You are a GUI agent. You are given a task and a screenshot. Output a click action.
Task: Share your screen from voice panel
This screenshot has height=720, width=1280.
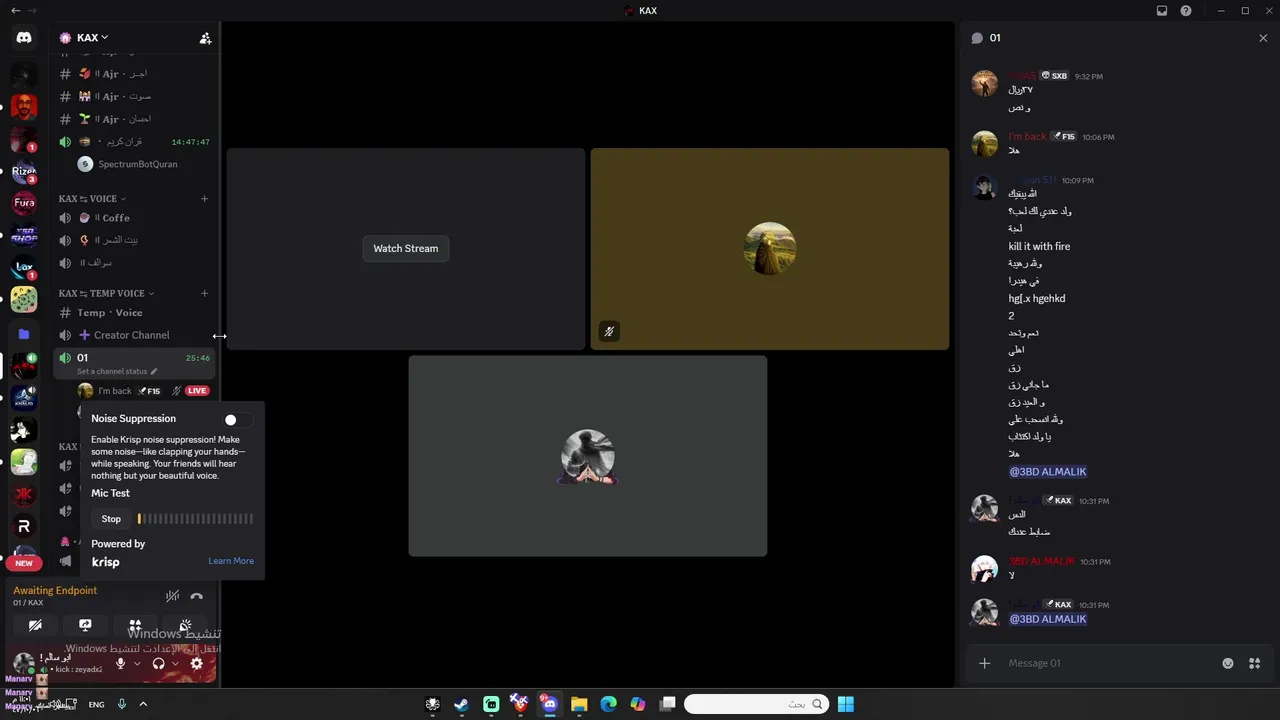(x=85, y=625)
